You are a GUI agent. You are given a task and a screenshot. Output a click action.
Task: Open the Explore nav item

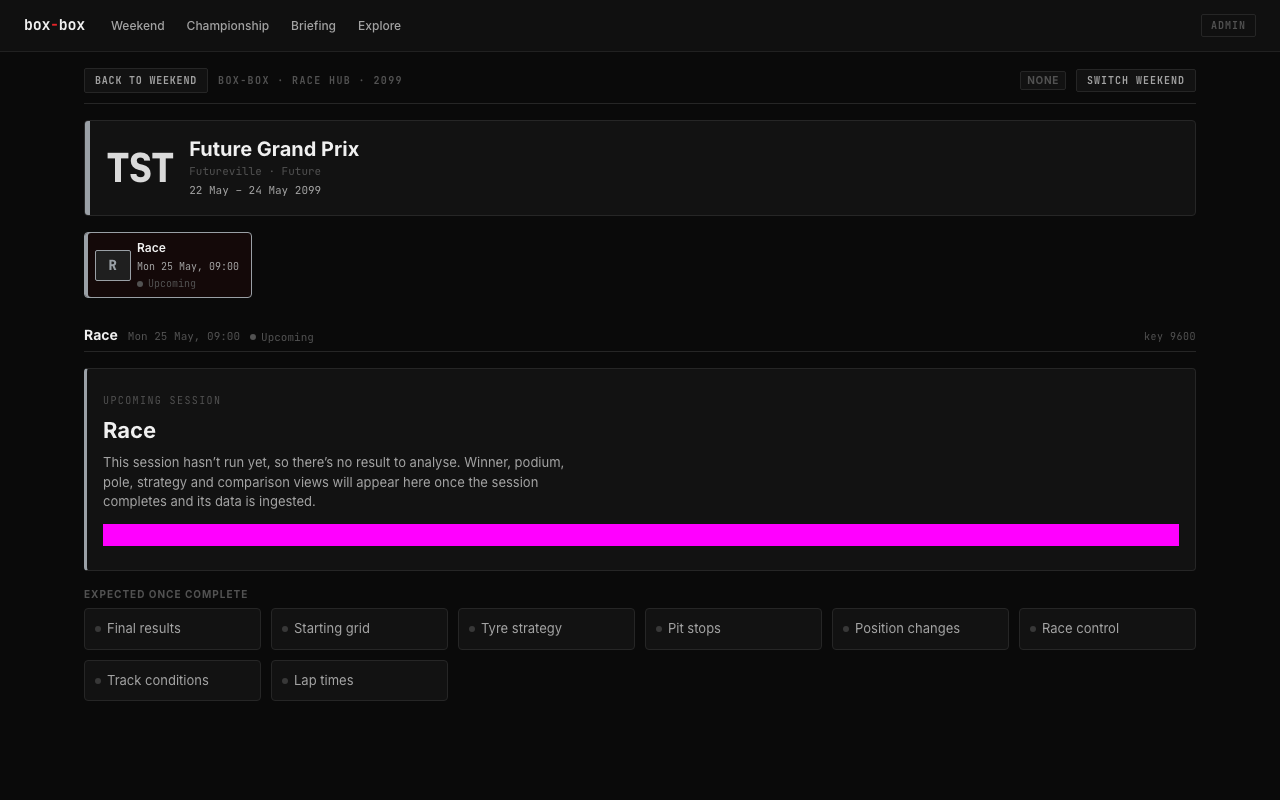click(x=379, y=26)
